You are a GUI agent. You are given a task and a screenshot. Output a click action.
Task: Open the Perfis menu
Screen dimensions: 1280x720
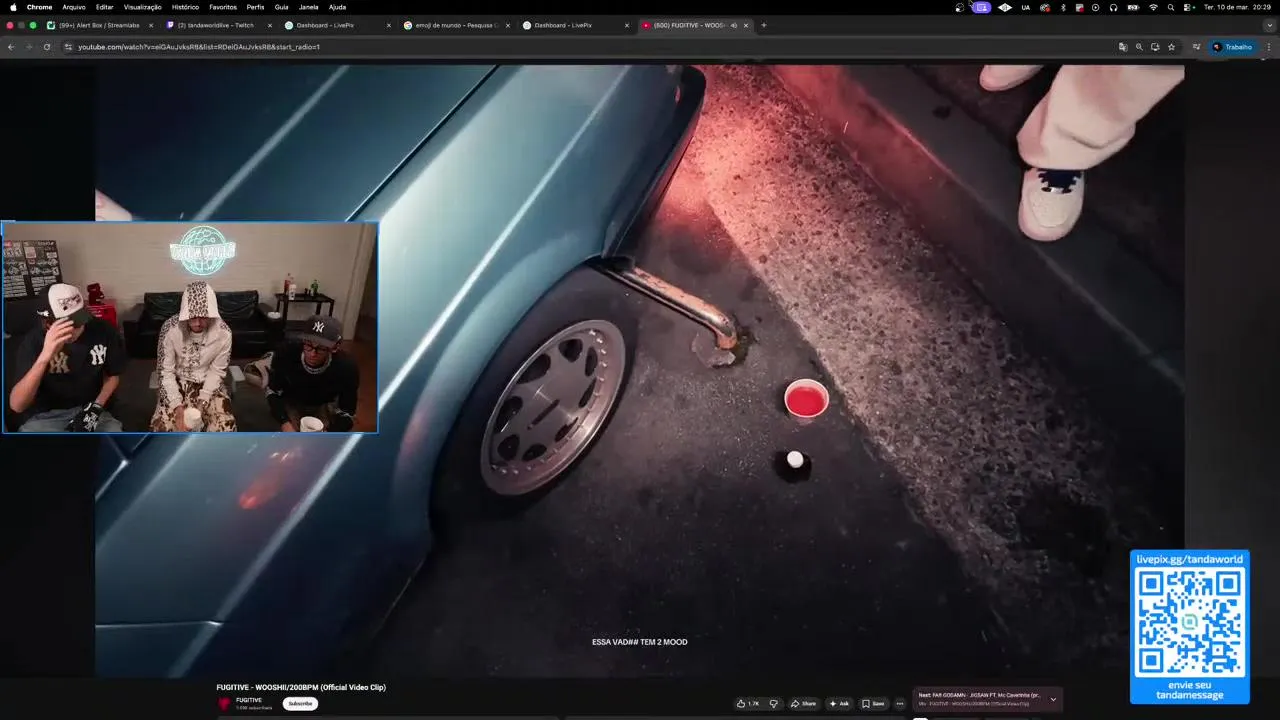256,7
